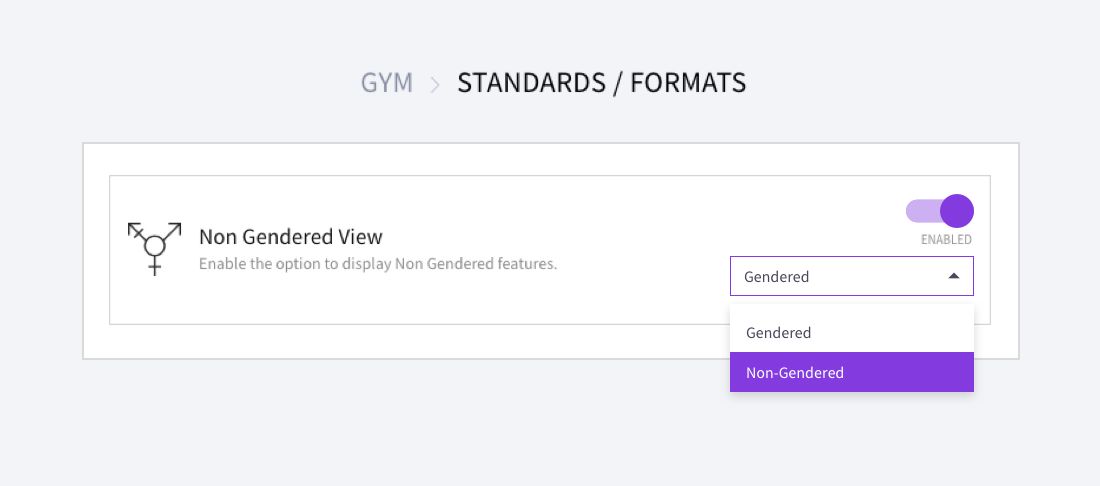Disable the Non Gendered View toggle

pyautogui.click(x=939, y=211)
